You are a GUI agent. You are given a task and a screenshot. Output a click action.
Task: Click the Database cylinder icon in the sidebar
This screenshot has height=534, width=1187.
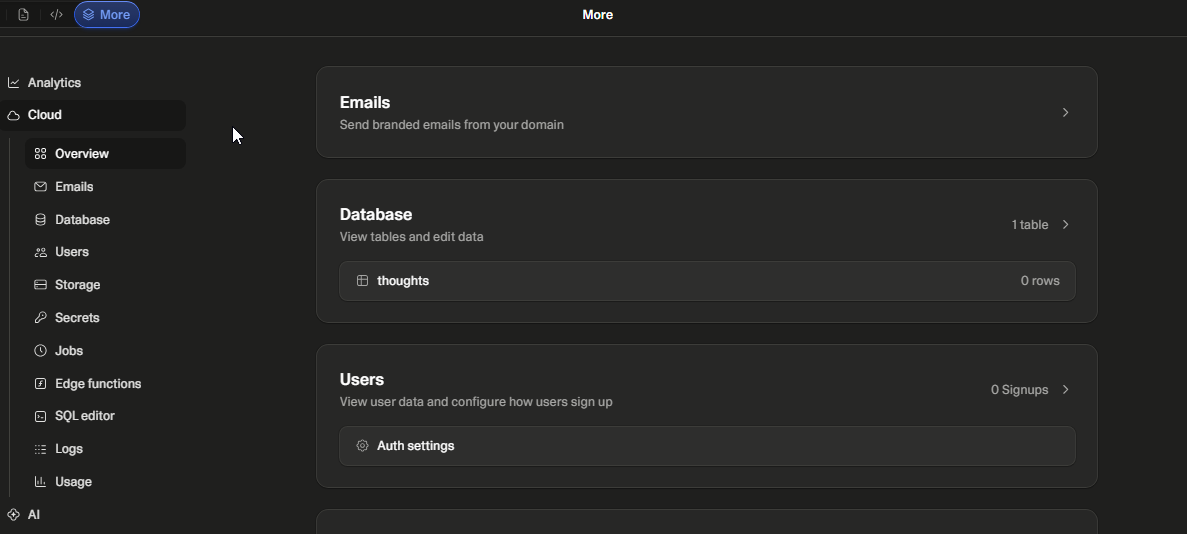click(x=41, y=220)
